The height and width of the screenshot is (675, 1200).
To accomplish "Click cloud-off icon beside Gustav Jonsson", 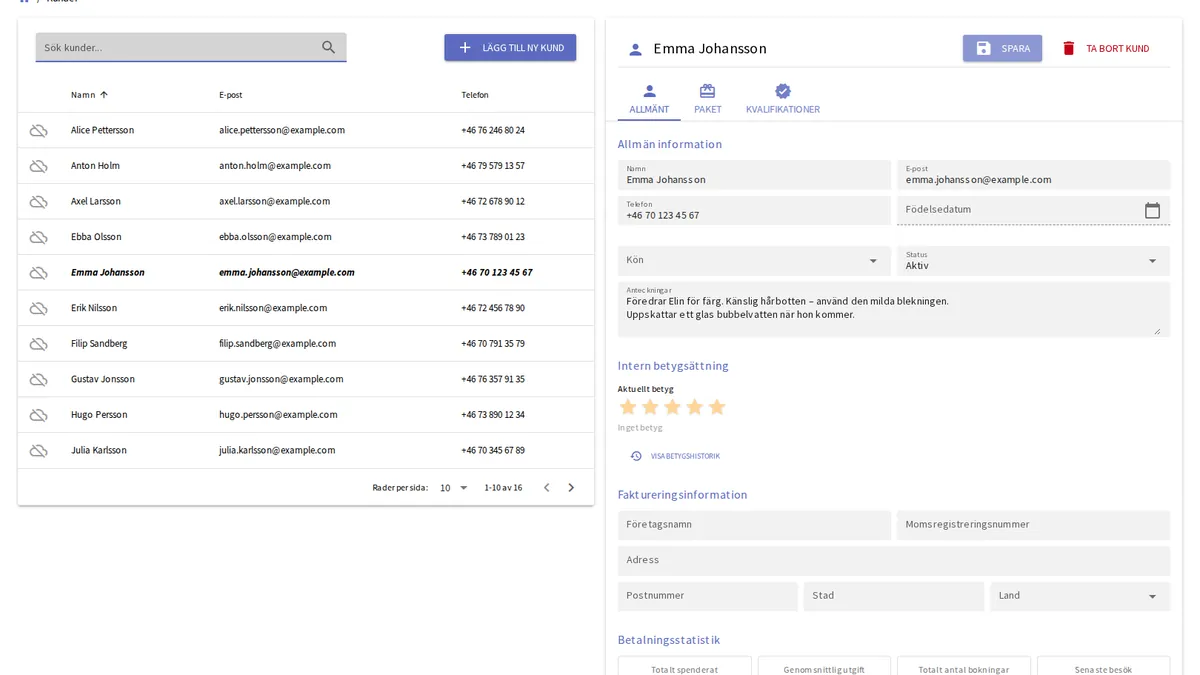I will 38,379.
